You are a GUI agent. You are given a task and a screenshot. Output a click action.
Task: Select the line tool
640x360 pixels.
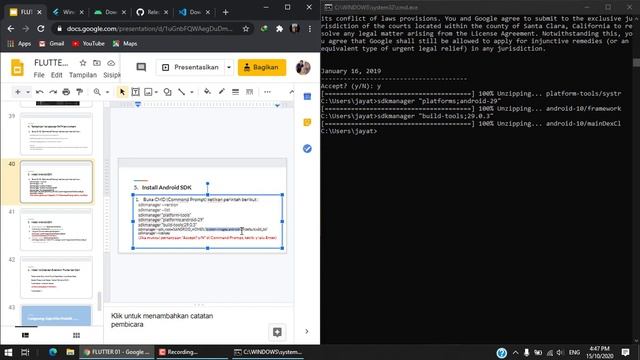point(182,92)
